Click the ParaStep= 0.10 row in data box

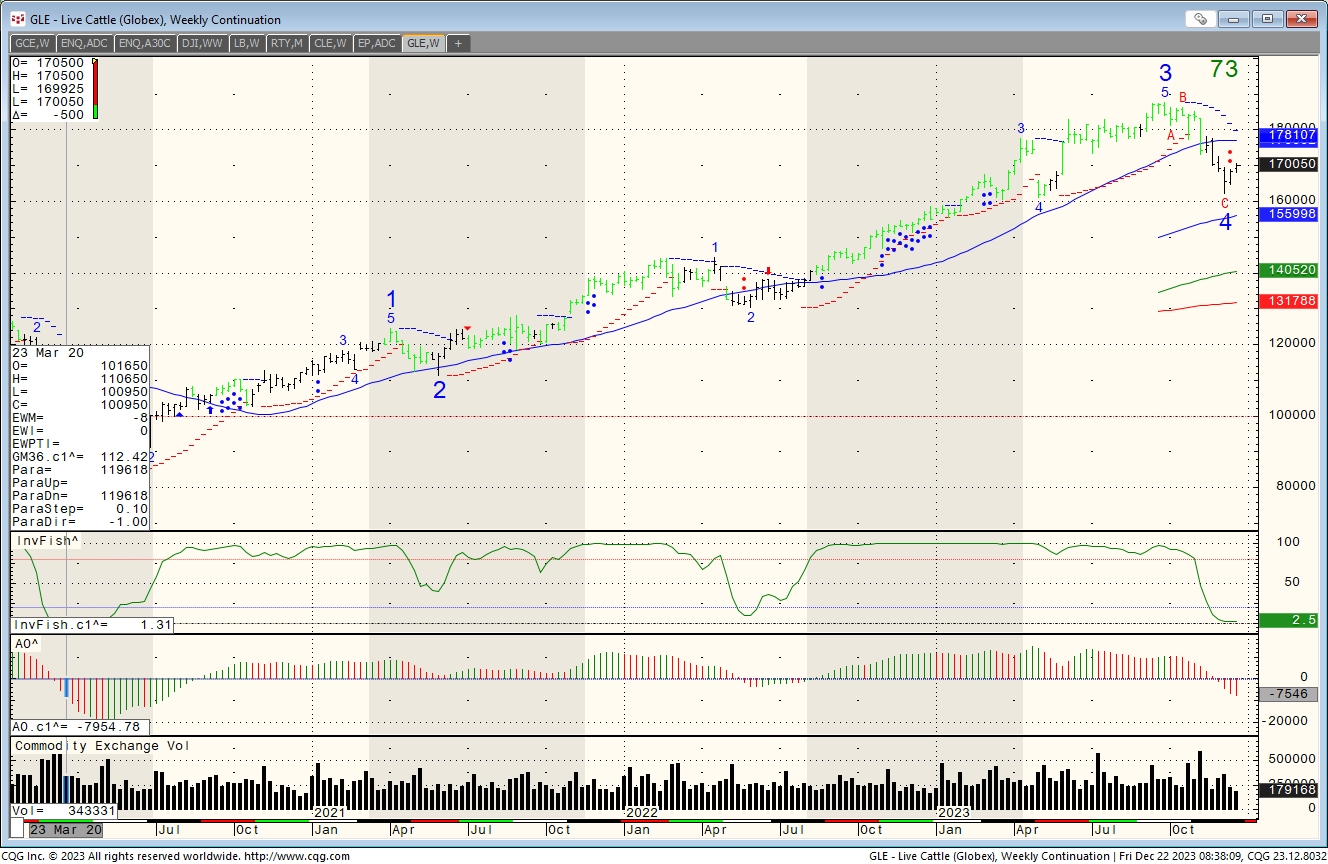pyautogui.click(x=80, y=508)
